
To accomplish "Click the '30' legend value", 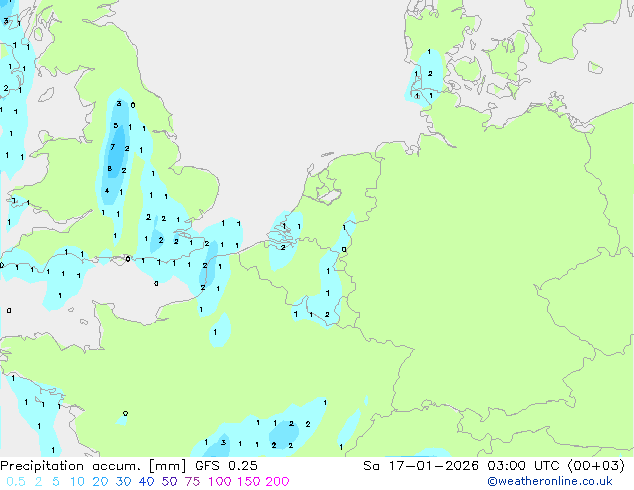I will point(123,482).
